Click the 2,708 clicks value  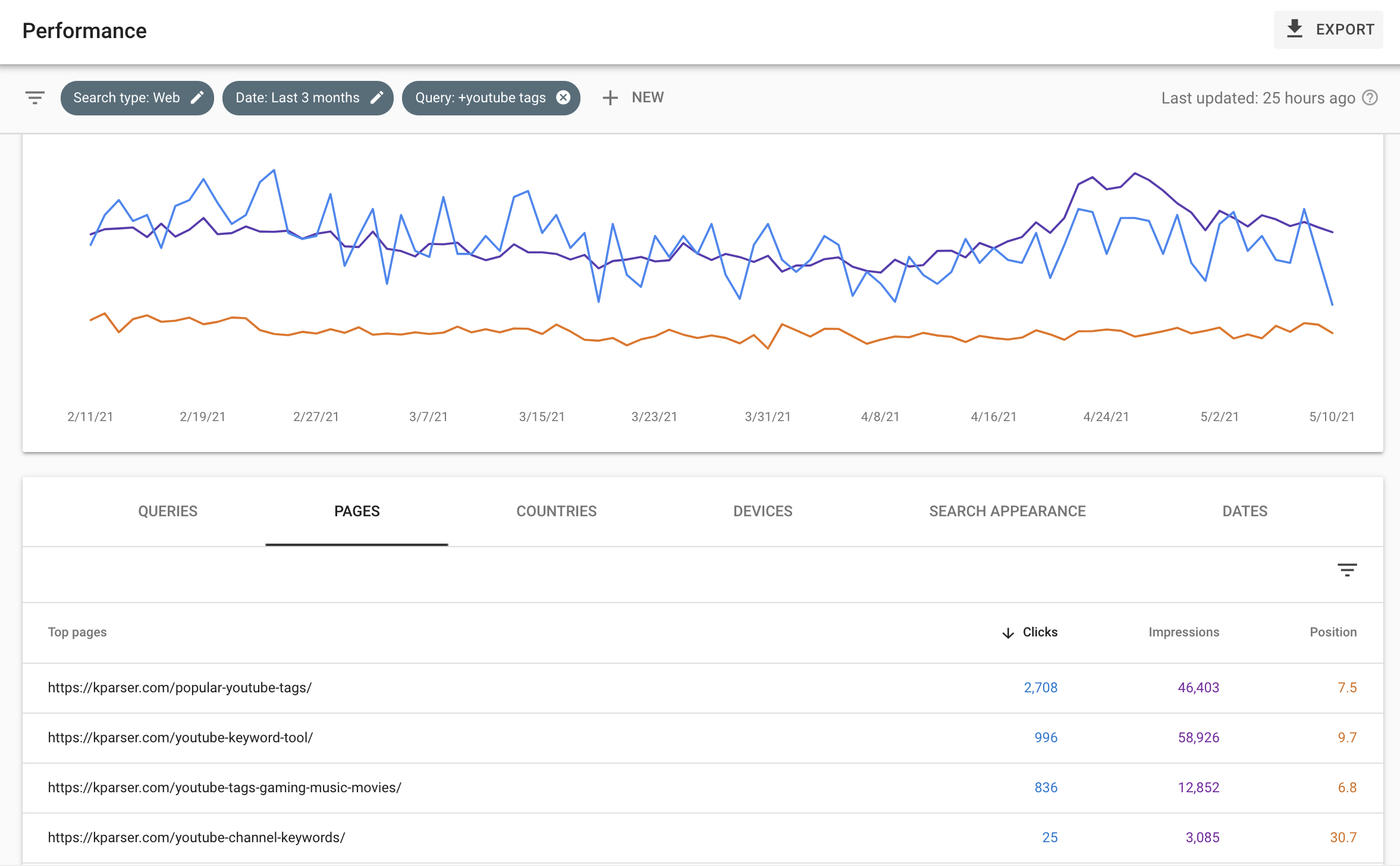click(1041, 688)
